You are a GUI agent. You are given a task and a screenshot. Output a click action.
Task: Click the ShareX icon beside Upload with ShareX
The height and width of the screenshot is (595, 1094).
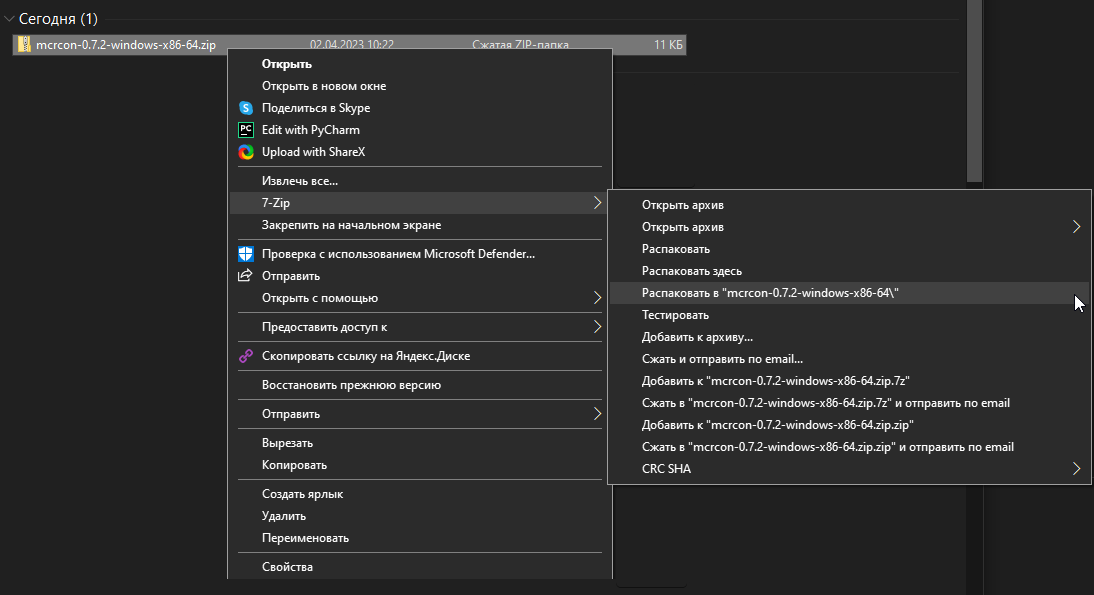[x=246, y=152]
